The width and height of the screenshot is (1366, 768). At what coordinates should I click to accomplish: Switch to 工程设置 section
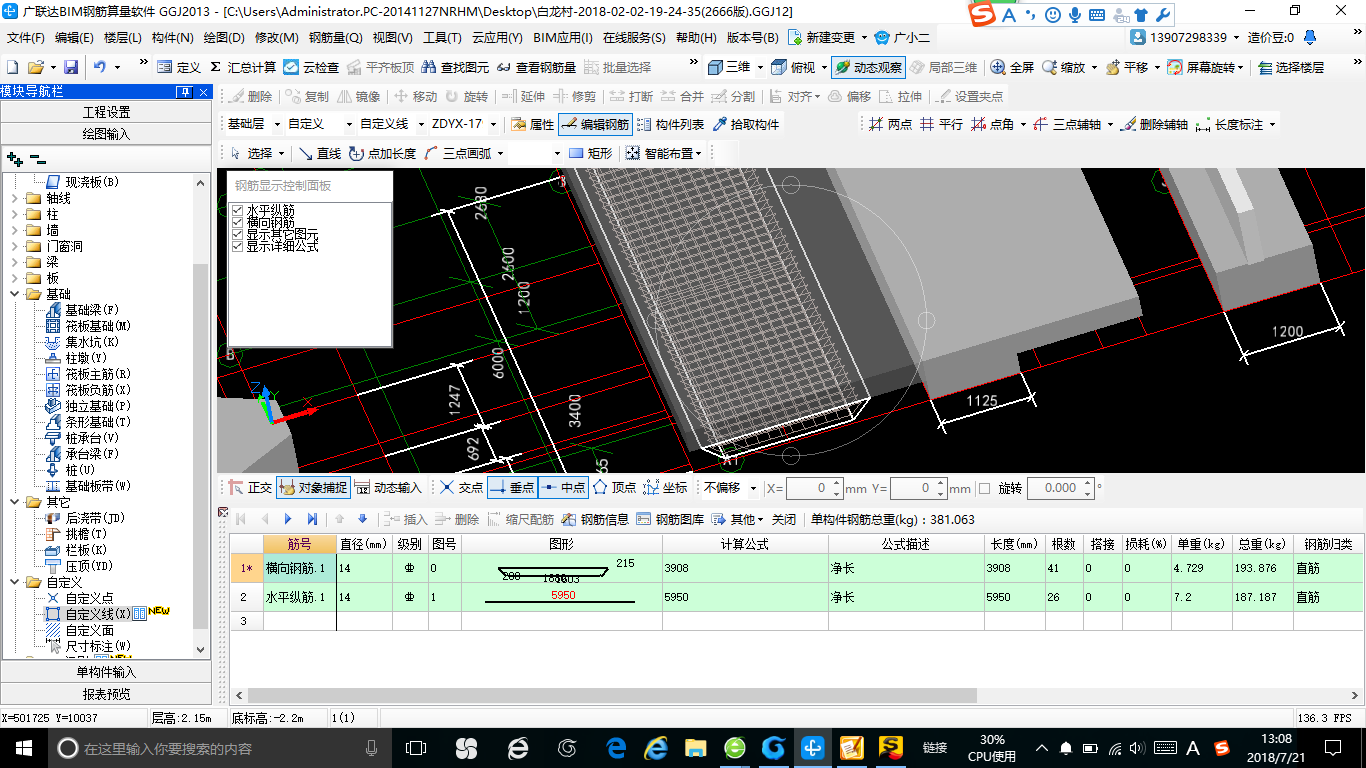(106, 112)
